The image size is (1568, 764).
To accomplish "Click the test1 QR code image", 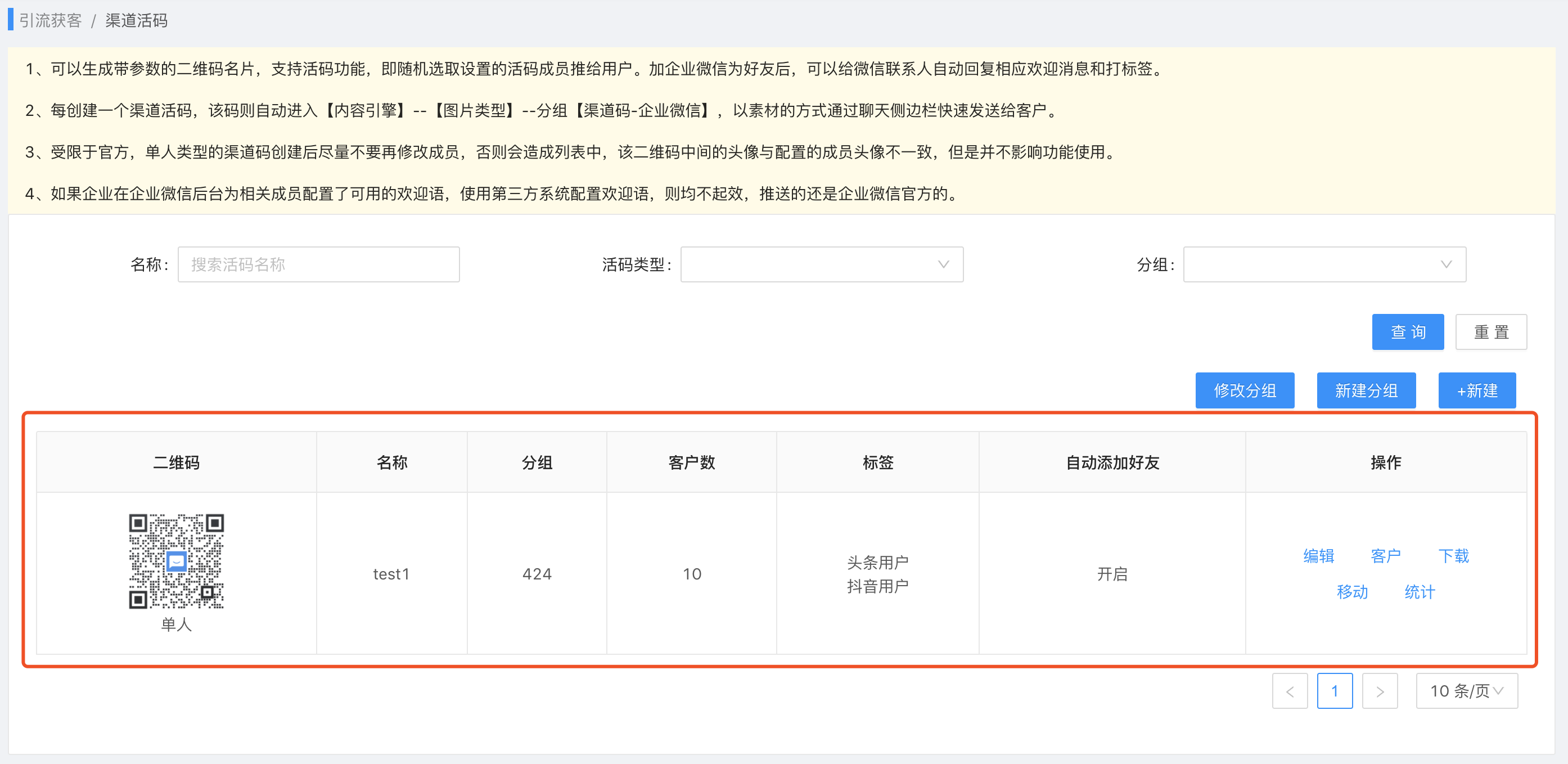I will coord(176,561).
